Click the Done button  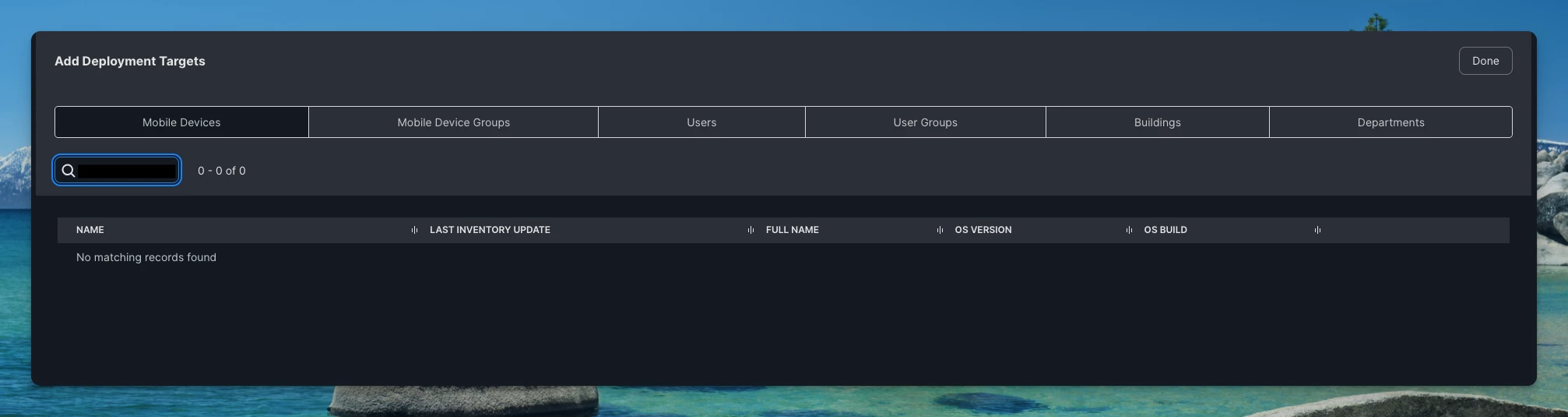[x=1485, y=61]
